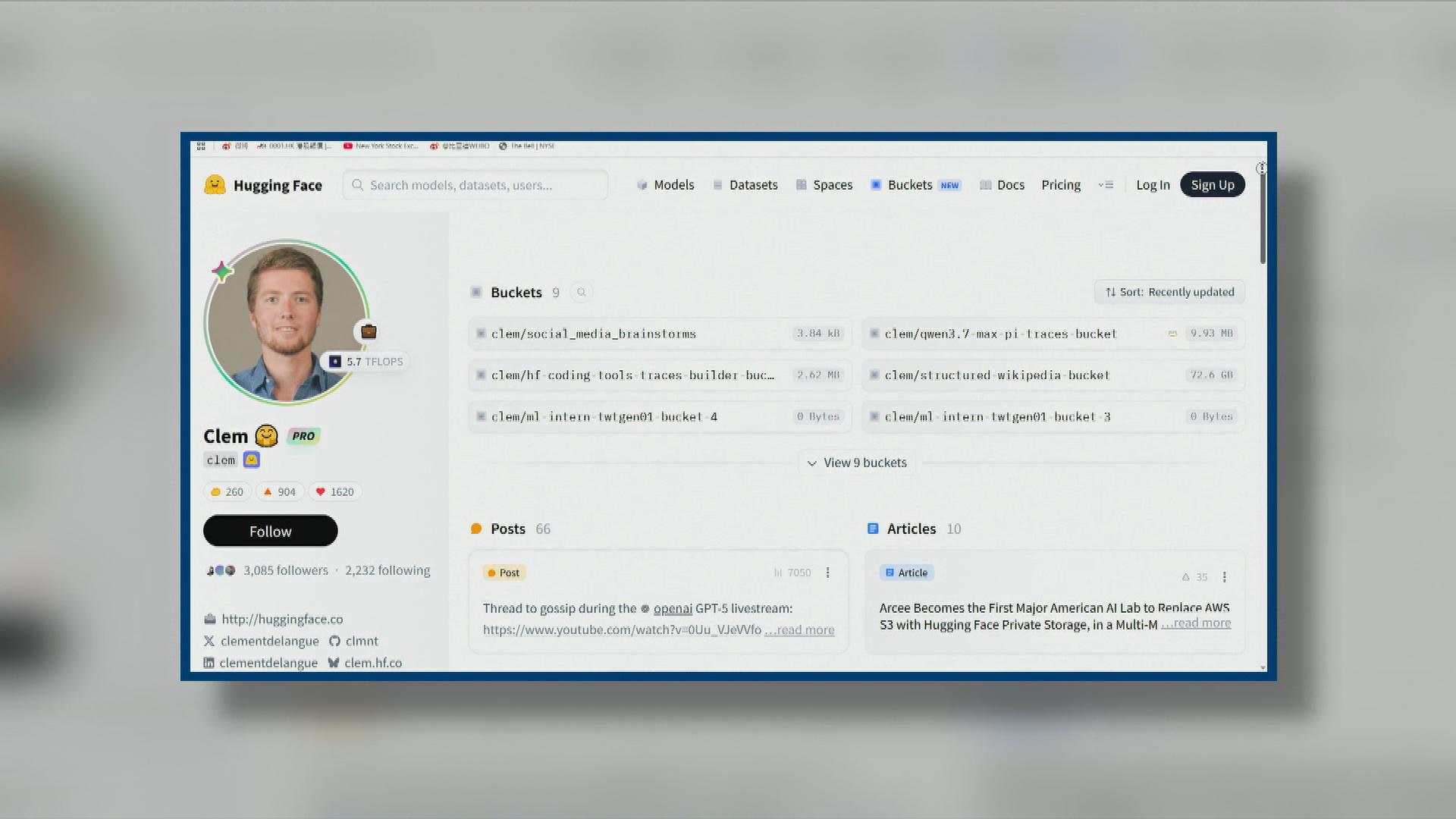Open the GitHub profile clmnt
Screen dimensions: 1456x819
(x=353, y=641)
